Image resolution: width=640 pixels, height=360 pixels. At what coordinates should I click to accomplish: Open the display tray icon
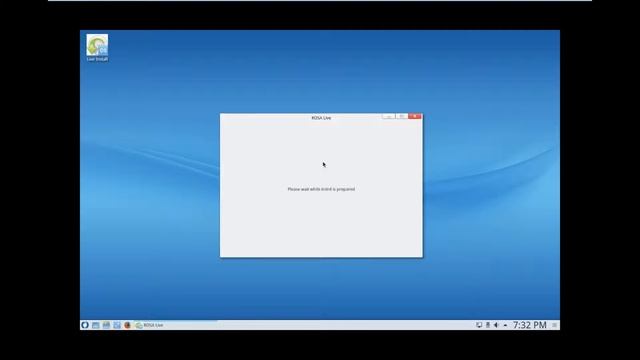coord(479,325)
